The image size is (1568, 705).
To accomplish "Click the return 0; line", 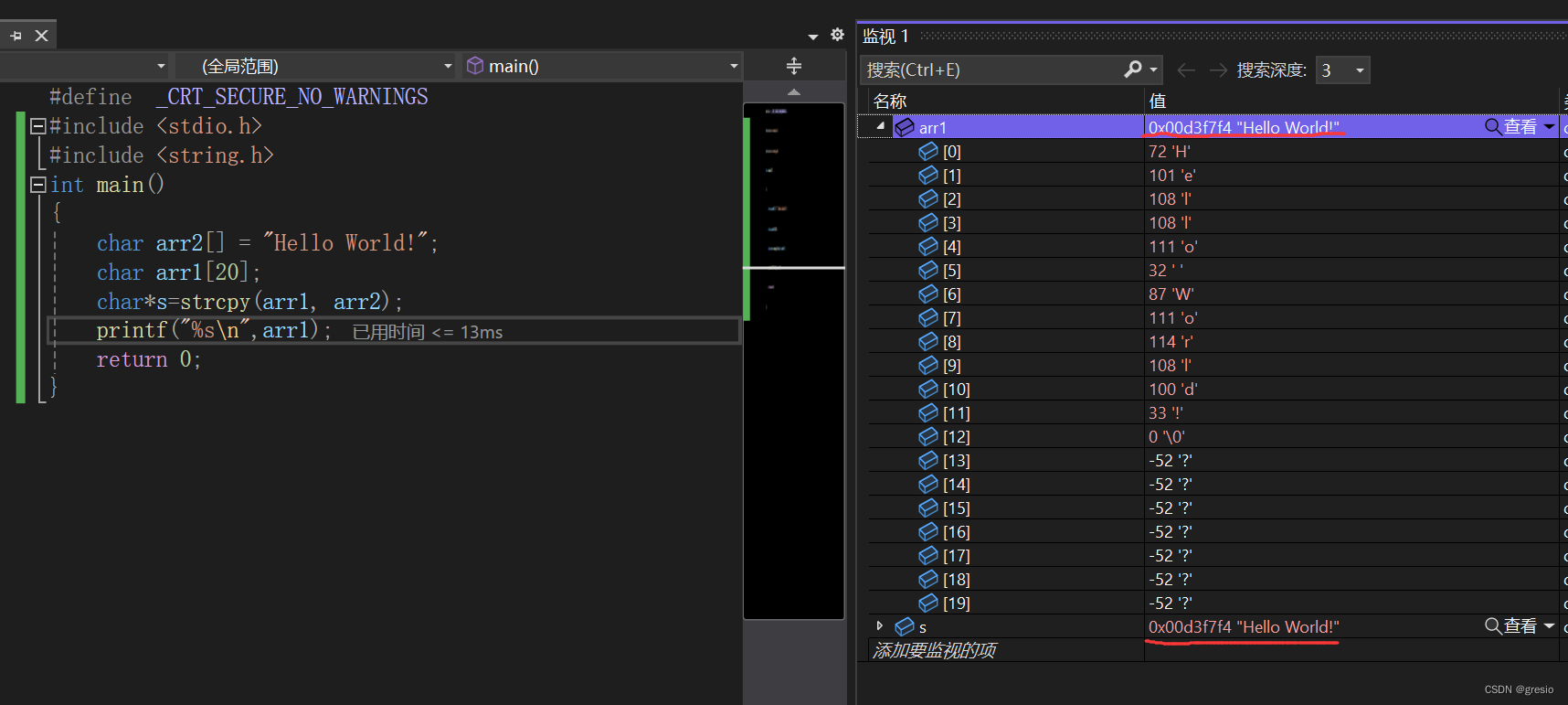I will tap(149, 359).
